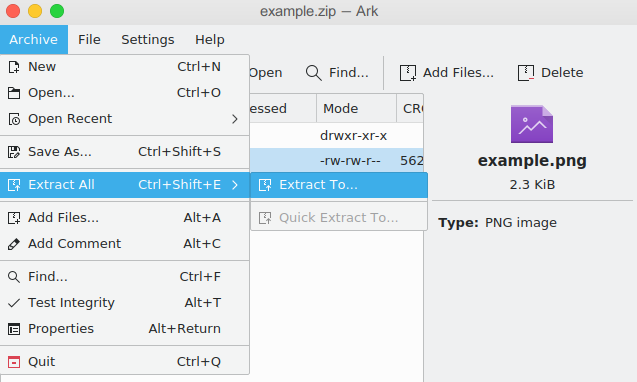Open the Help menu
The height and width of the screenshot is (382, 637).
[210, 39]
